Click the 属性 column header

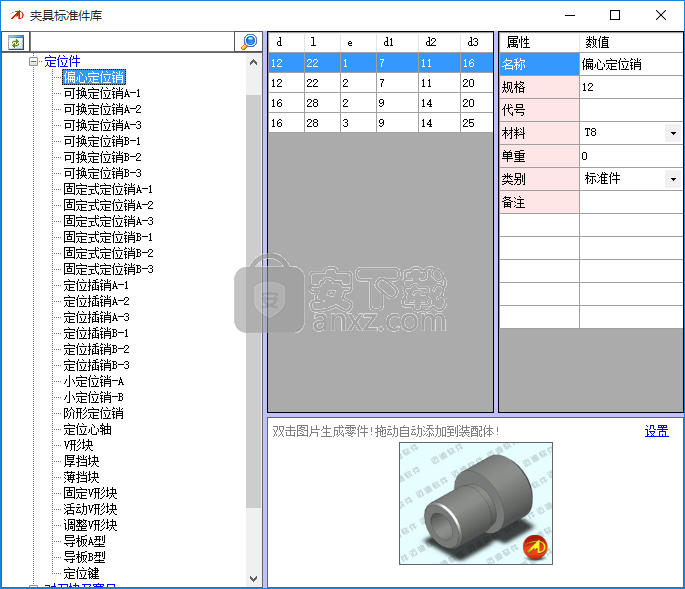pyautogui.click(x=539, y=42)
